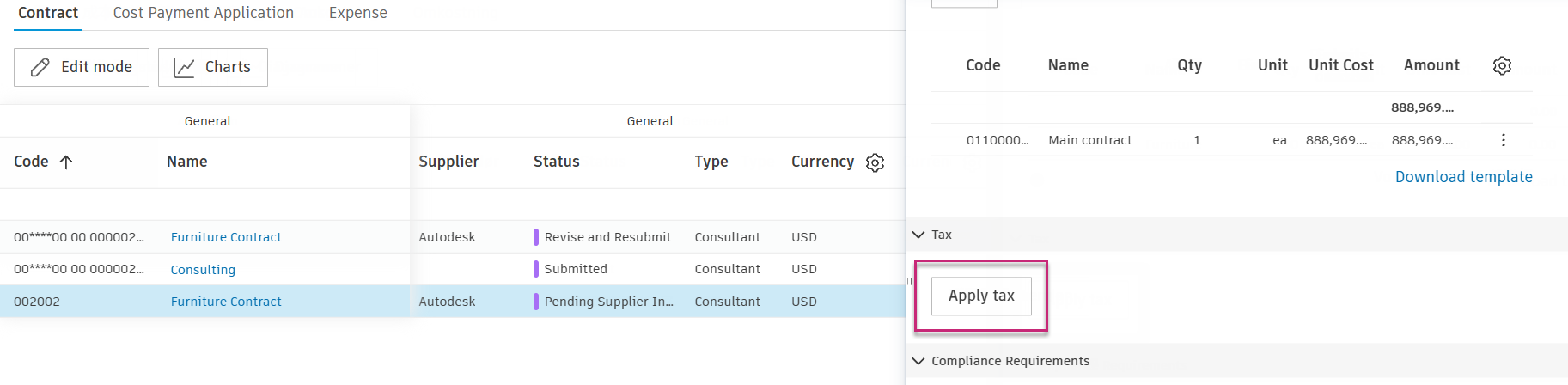Open Furniture Contract with code 002002
This screenshot has width=1568, height=385.
226,302
